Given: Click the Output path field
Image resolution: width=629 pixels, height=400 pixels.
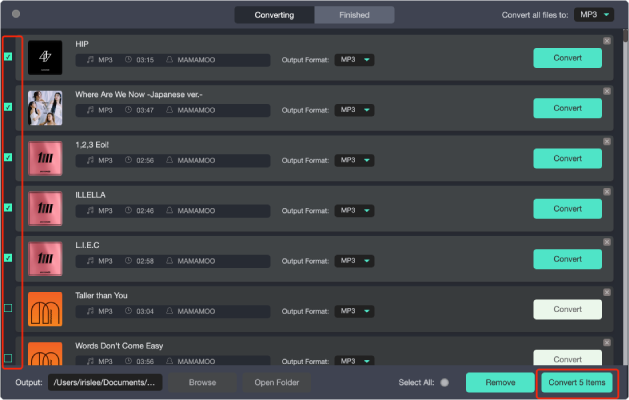Looking at the screenshot, I should tap(103, 382).
